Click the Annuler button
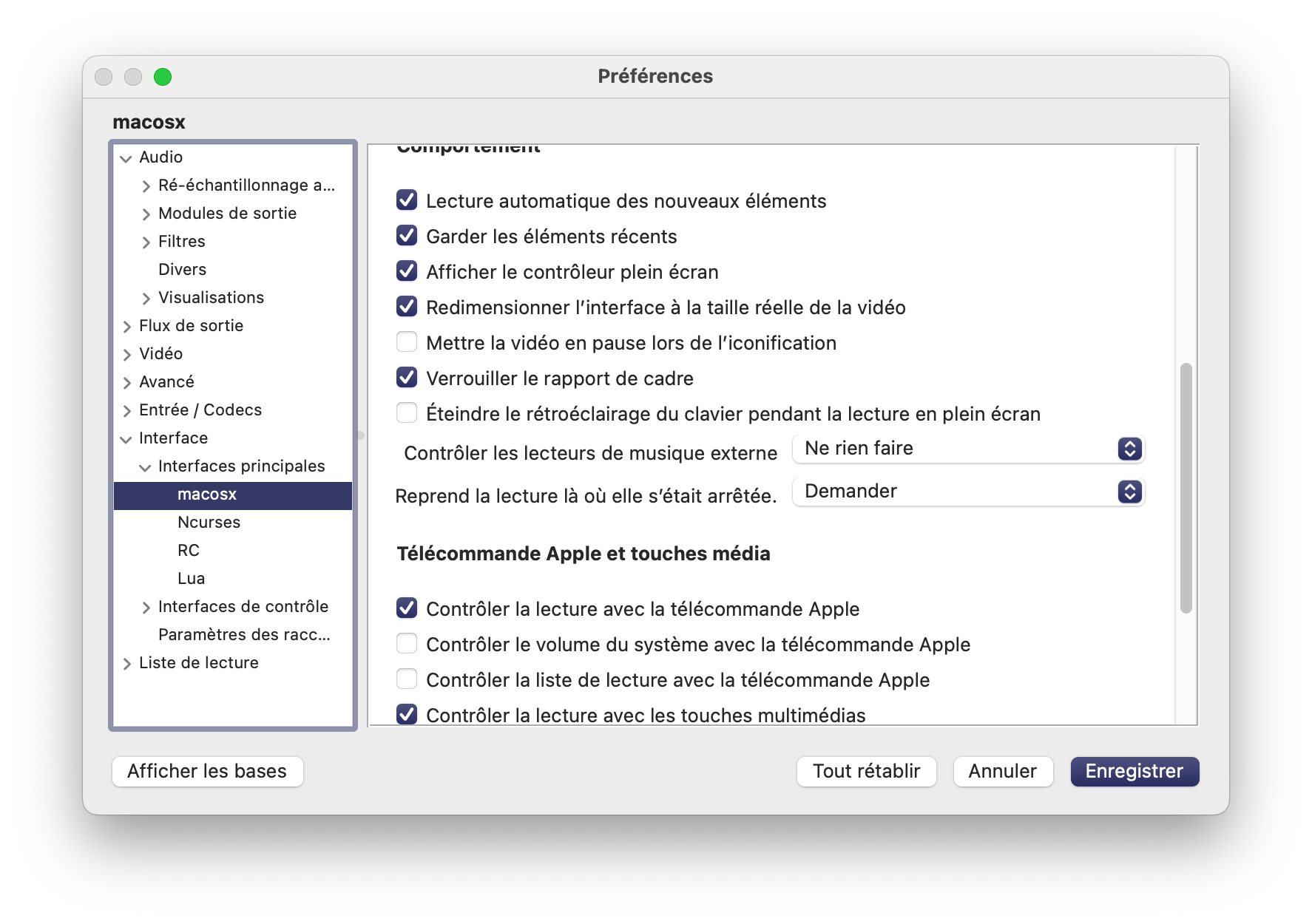 tap(1002, 771)
